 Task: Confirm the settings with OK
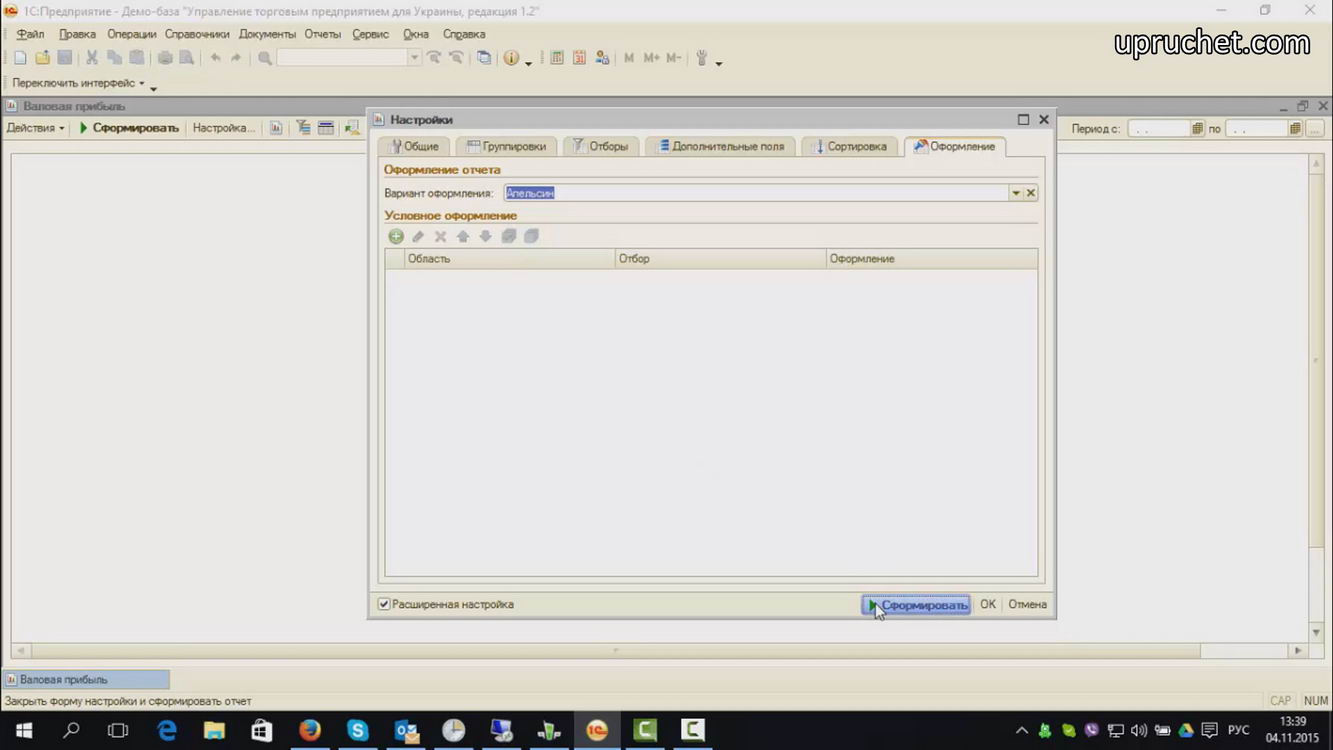pyautogui.click(x=988, y=605)
